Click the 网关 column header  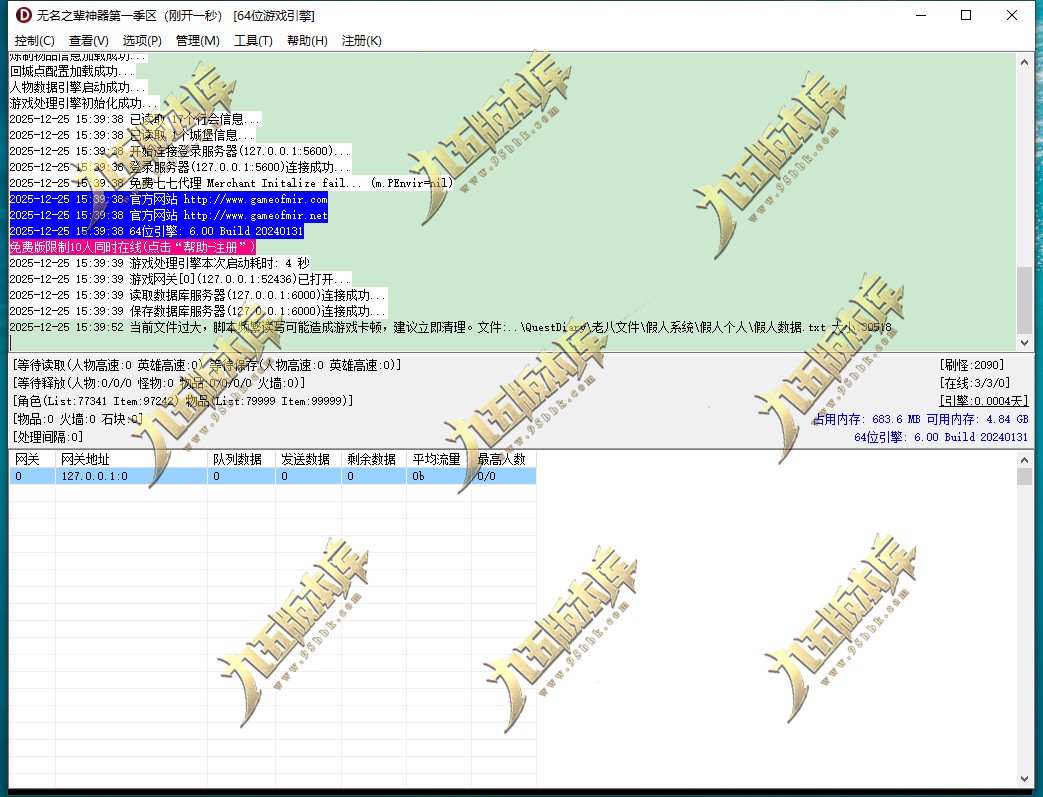pos(32,459)
